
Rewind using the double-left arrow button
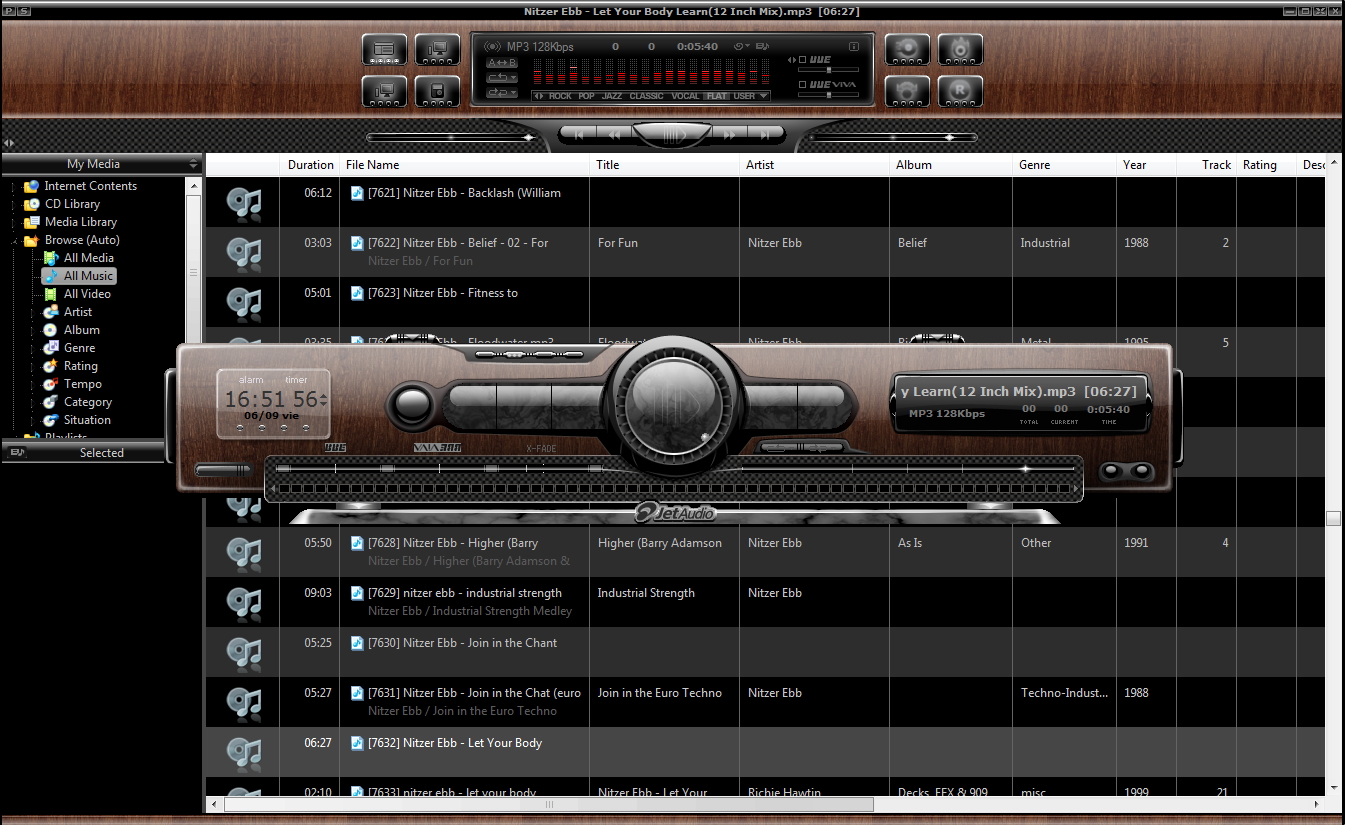click(x=615, y=134)
